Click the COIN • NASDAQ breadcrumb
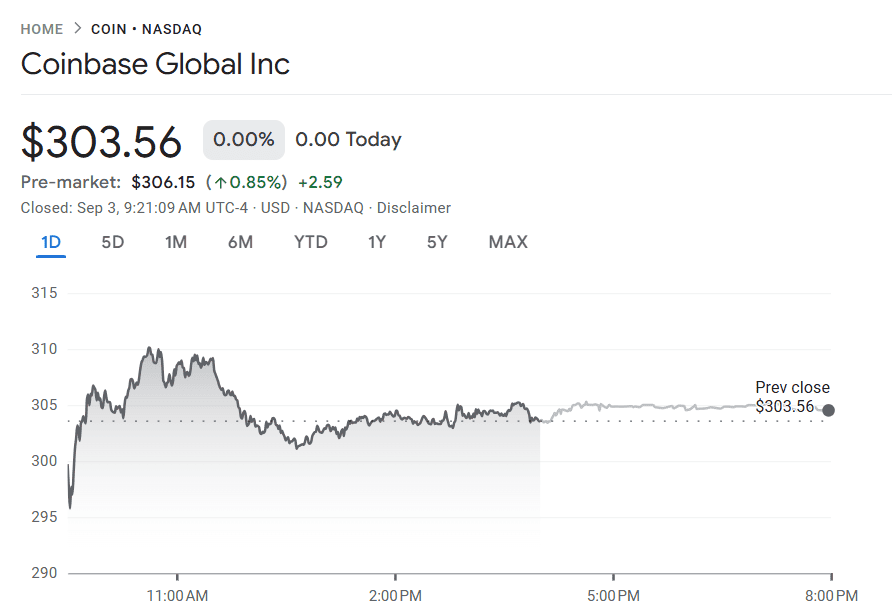892x615 pixels. pyautogui.click(x=146, y=29)
